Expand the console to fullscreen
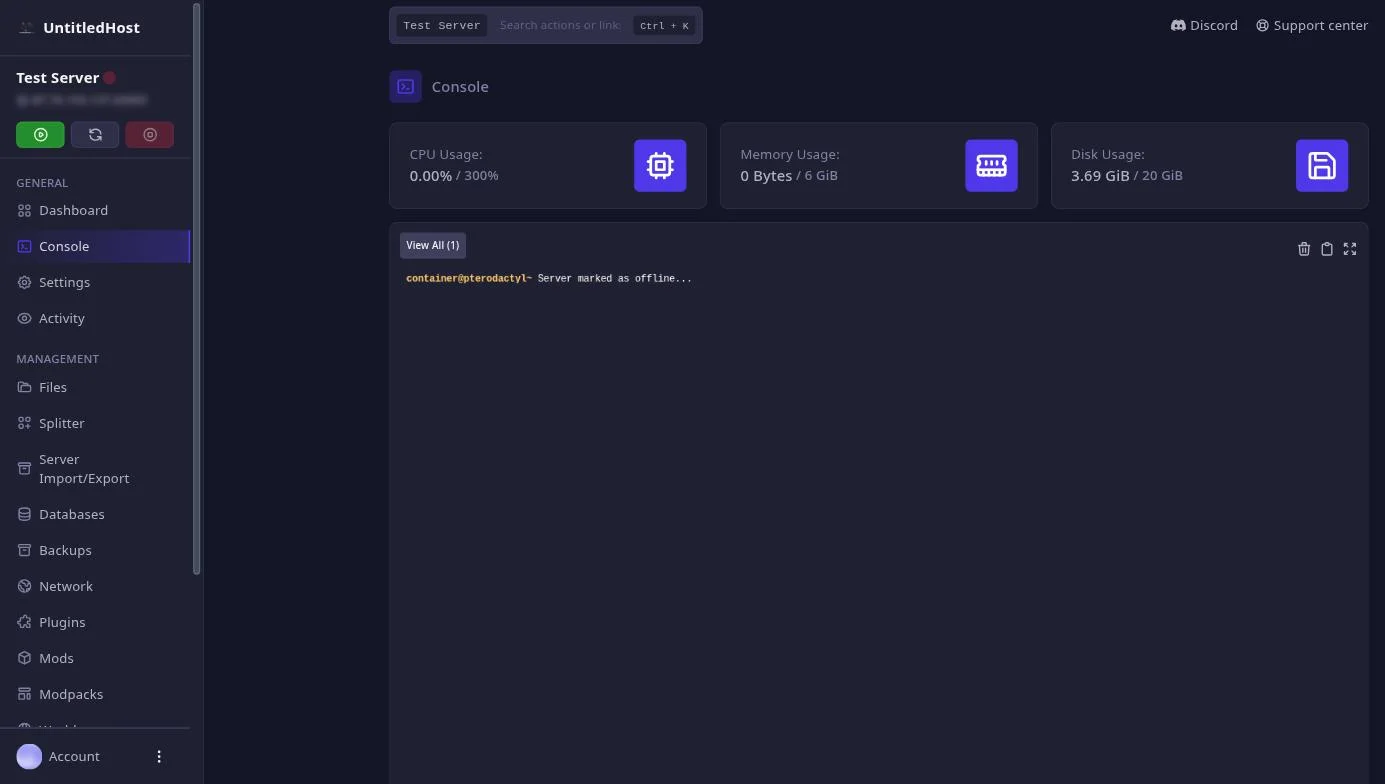1385x784 pixels. (x=1350, y=249)
